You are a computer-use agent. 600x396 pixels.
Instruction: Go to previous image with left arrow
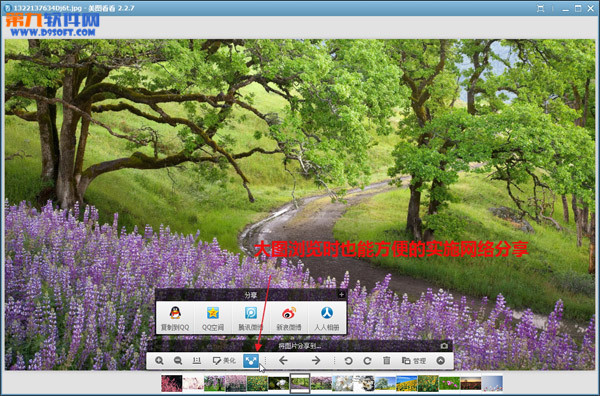(x=283, y=360)
